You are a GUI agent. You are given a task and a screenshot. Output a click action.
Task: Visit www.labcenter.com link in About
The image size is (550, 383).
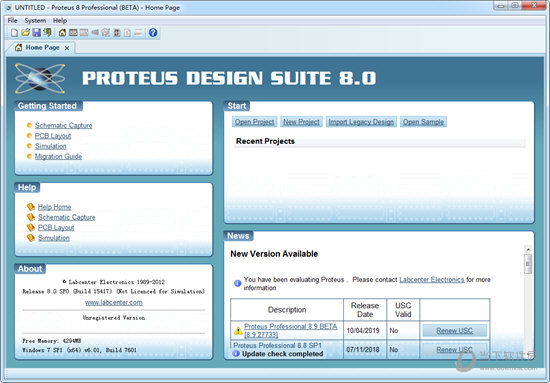point(114,302)
